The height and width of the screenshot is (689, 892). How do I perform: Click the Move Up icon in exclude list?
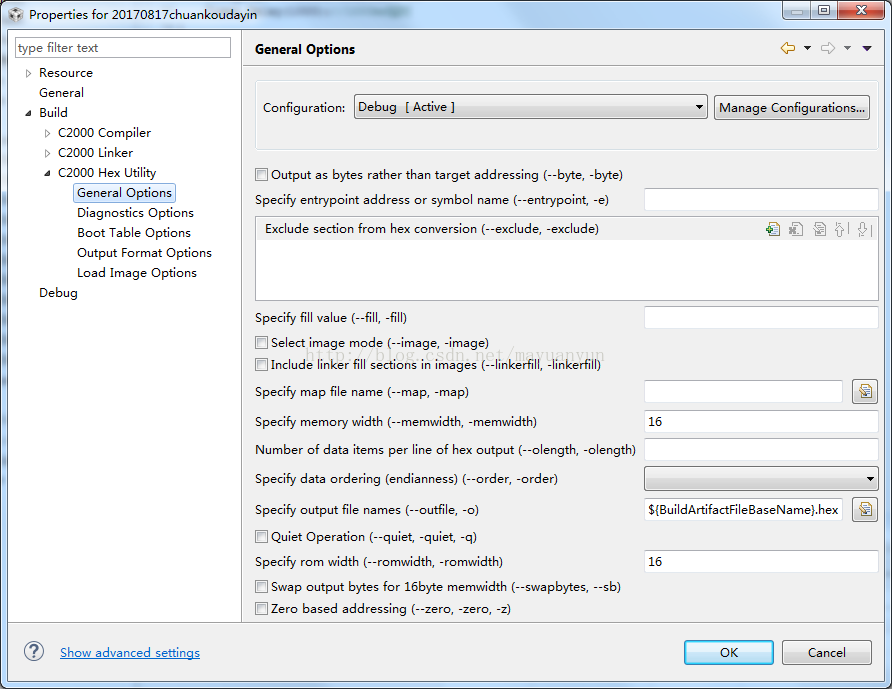[x=841, y=229]
